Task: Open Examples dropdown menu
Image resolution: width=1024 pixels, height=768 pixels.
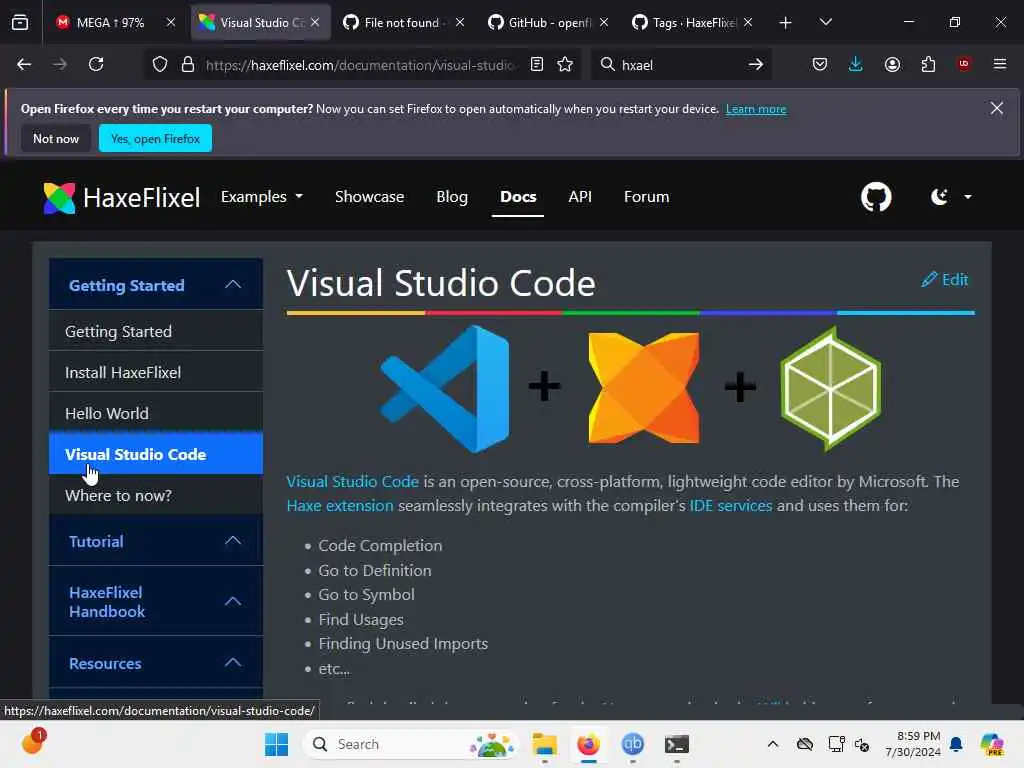Action: coord(262,197)
